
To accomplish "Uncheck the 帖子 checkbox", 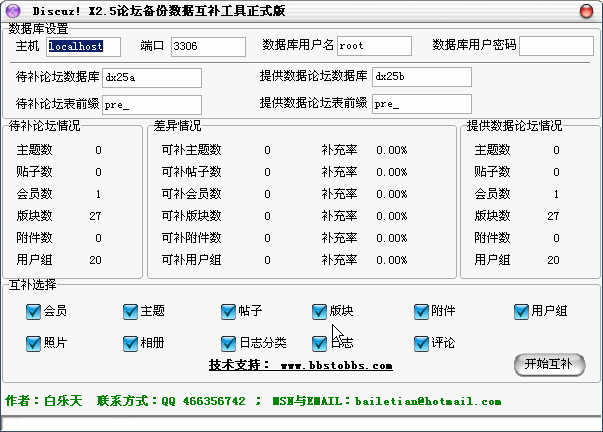I will [x=228, y=311].
